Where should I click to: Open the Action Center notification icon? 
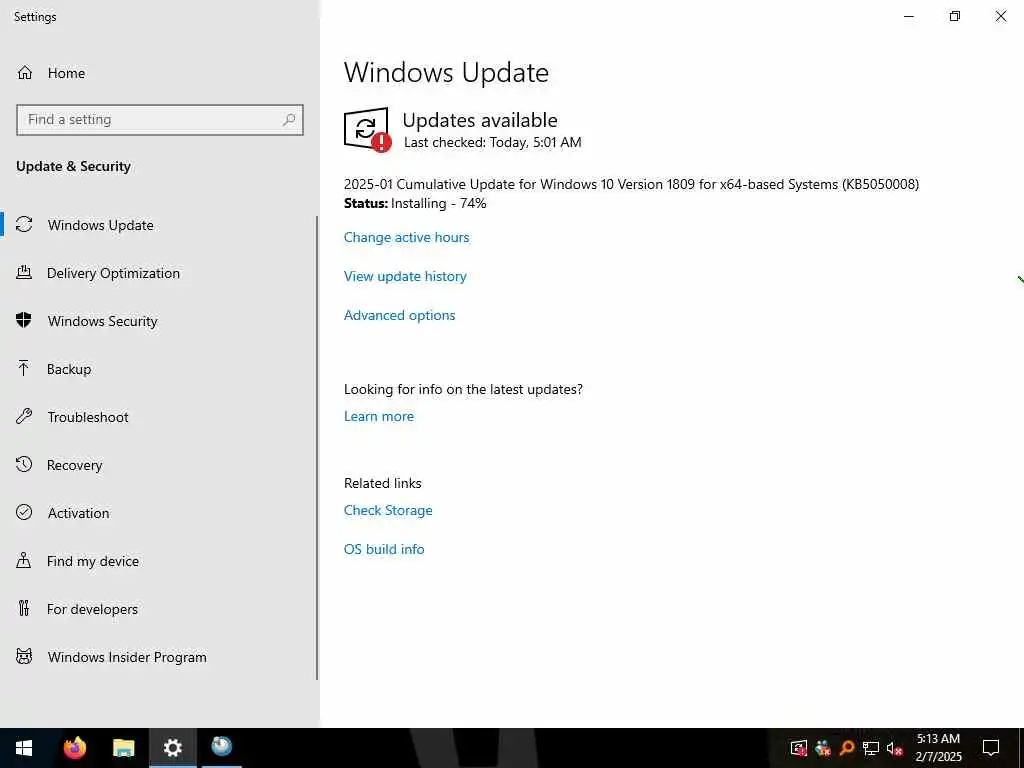click(x=991, y=748)
